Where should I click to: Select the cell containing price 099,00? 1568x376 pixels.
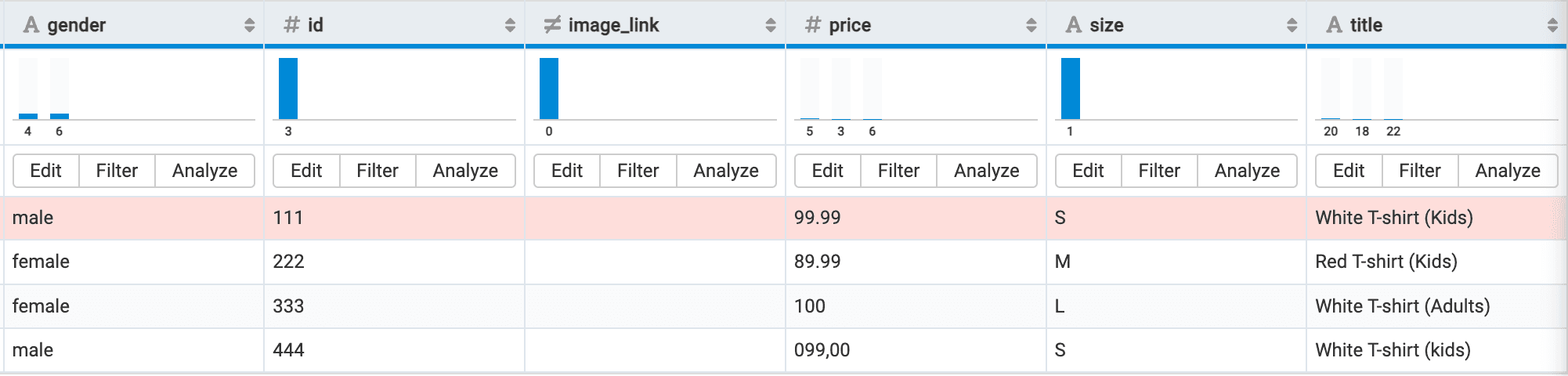tap(822, 350)
